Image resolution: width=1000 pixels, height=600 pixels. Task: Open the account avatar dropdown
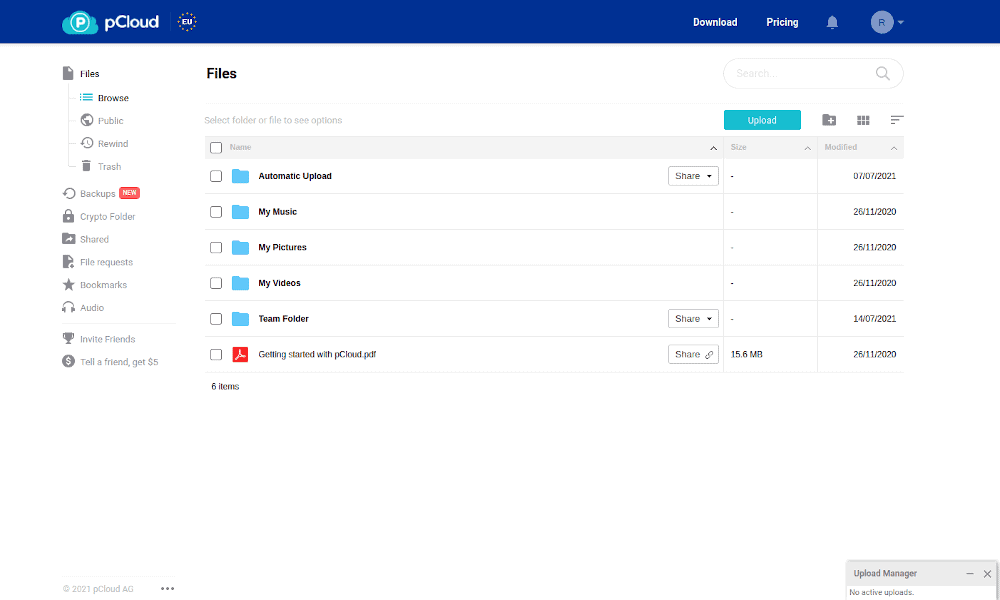(887, 22)
